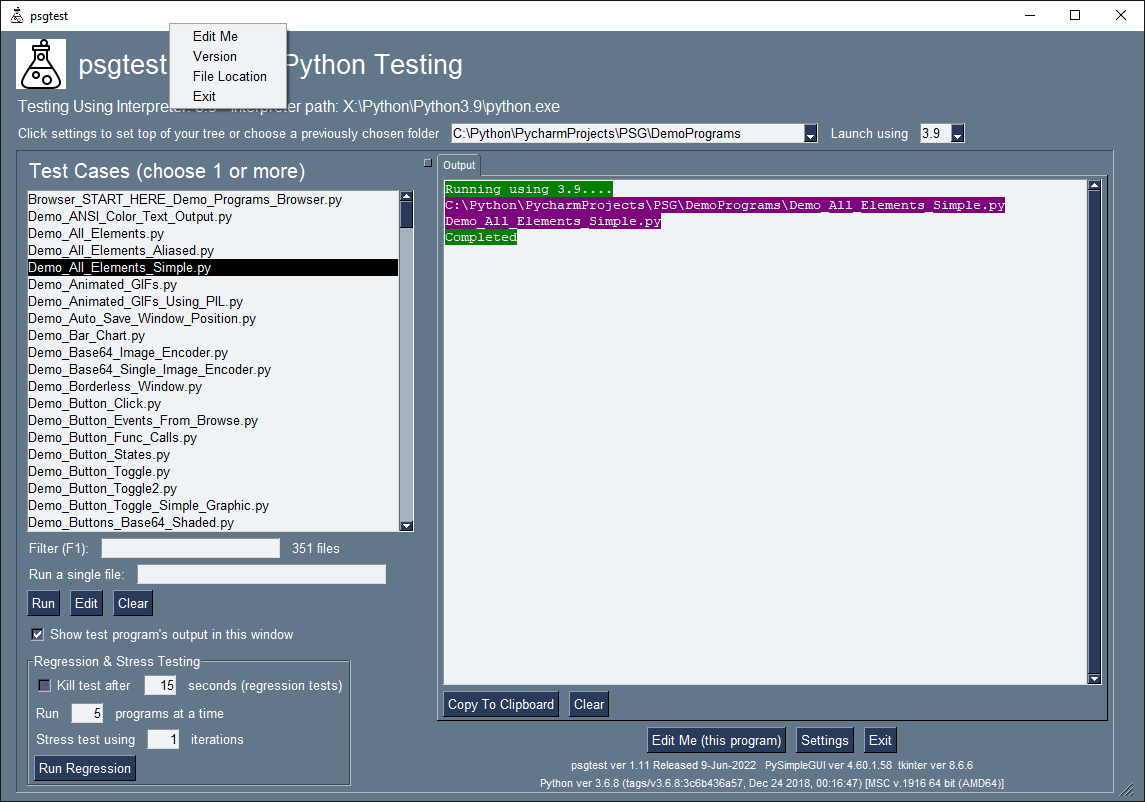Click the test cases list scrollbar thumb
The image size is (1145, 802).
(x=406, y=216)
